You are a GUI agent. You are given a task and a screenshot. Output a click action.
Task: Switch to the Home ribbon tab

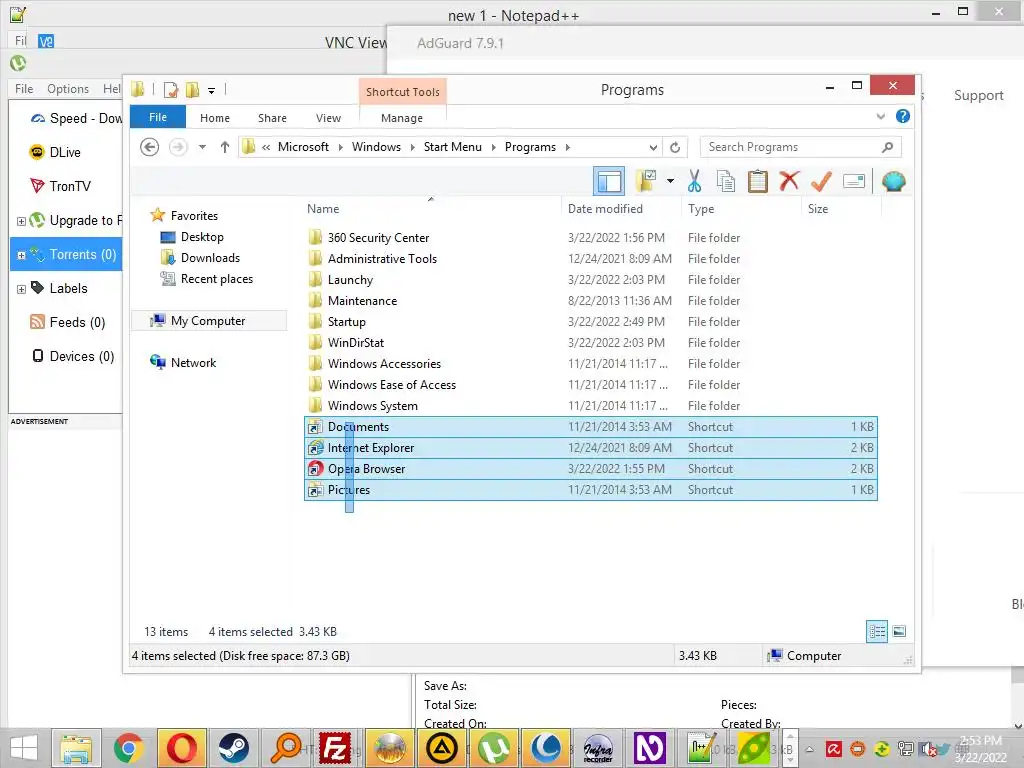215,118
